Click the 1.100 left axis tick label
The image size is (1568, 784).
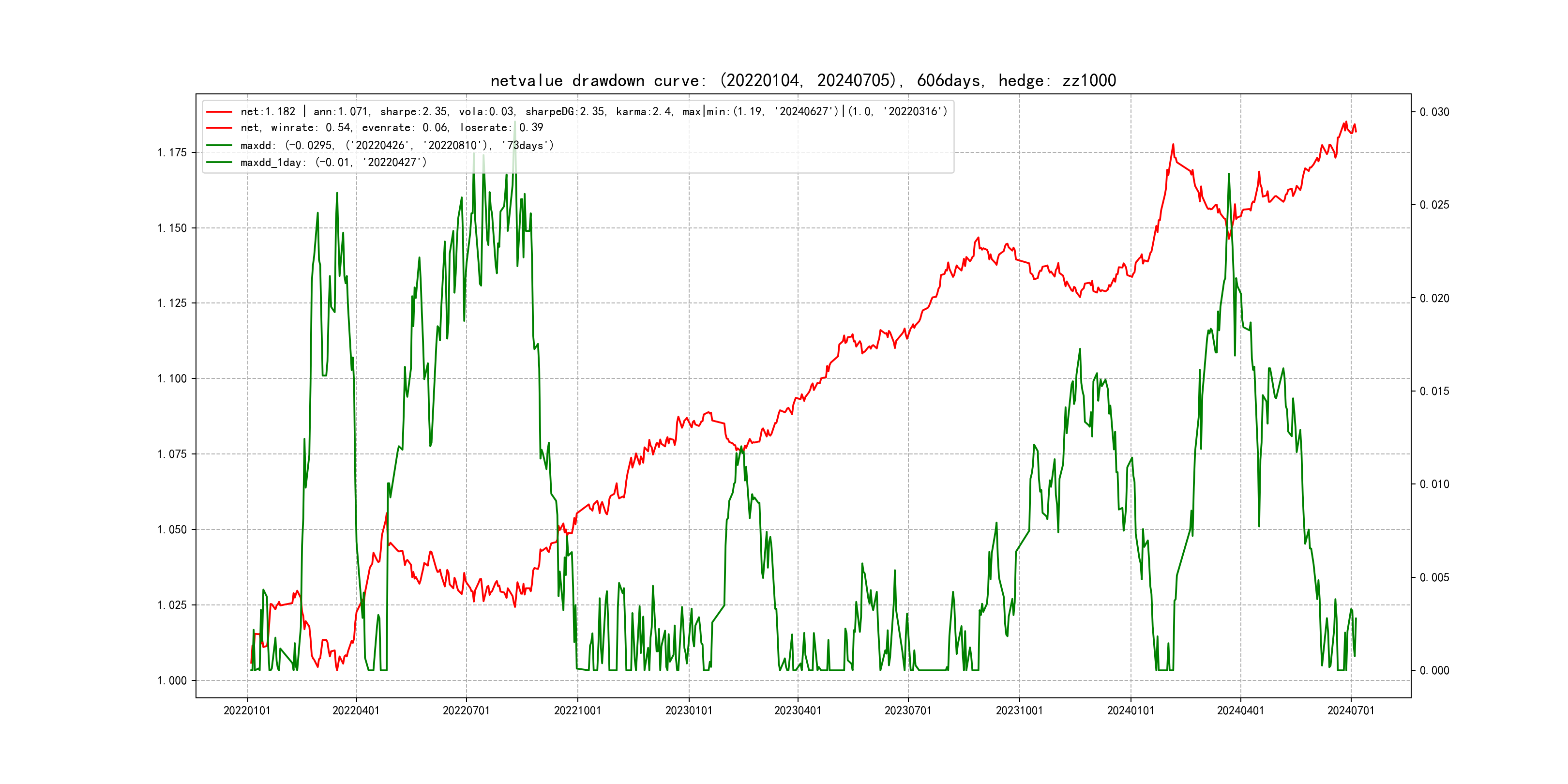pyautogui.click(x=172, y=378)
